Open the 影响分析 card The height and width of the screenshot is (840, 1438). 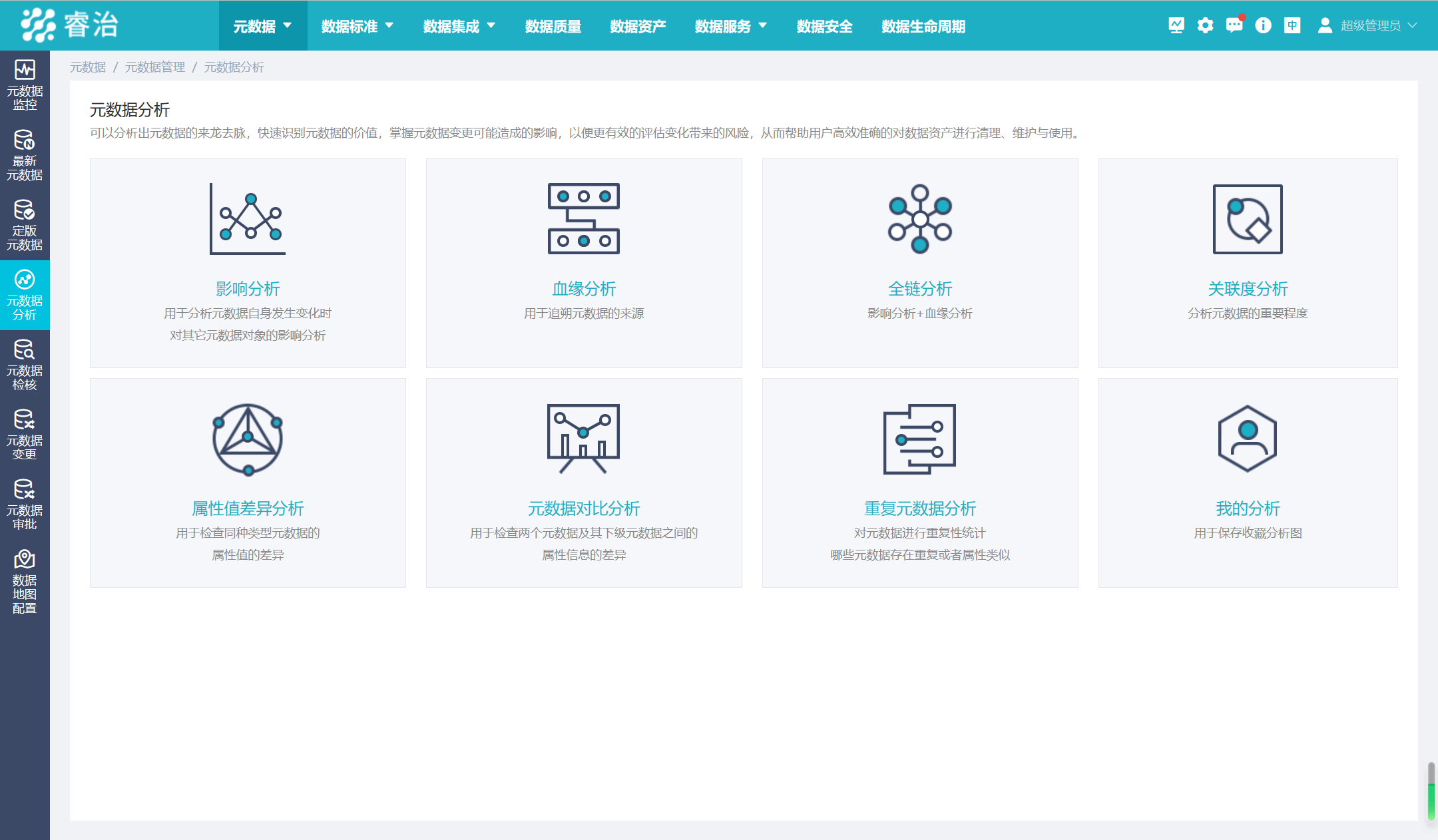[248, 263]
